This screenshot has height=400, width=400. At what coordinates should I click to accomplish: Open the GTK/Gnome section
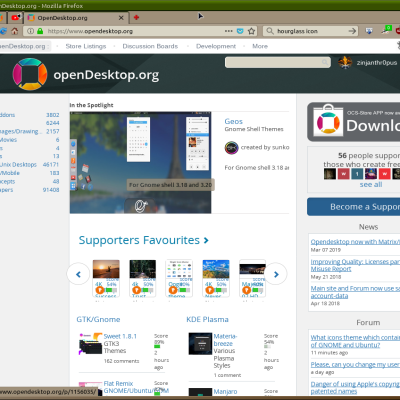click(98, 319)
